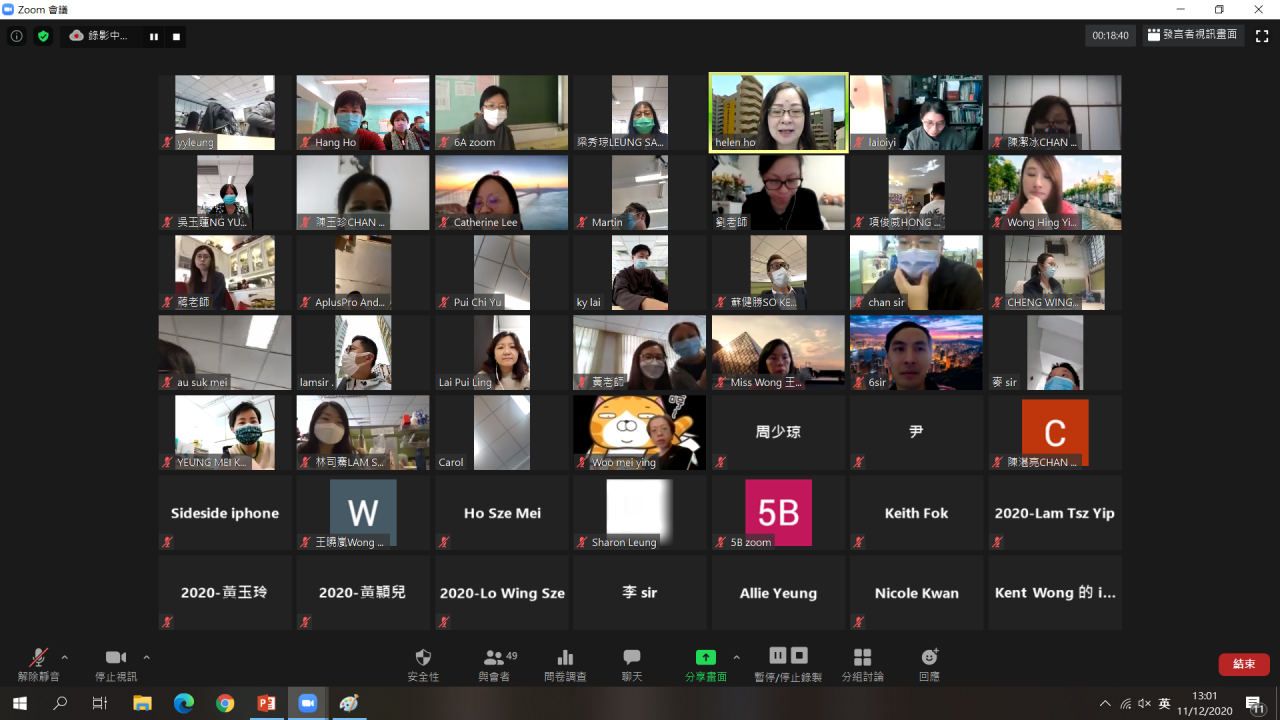Switch to Speaker View (發言者視訊畫面)
1280x720 pixels.
(x=1192, y=35)
